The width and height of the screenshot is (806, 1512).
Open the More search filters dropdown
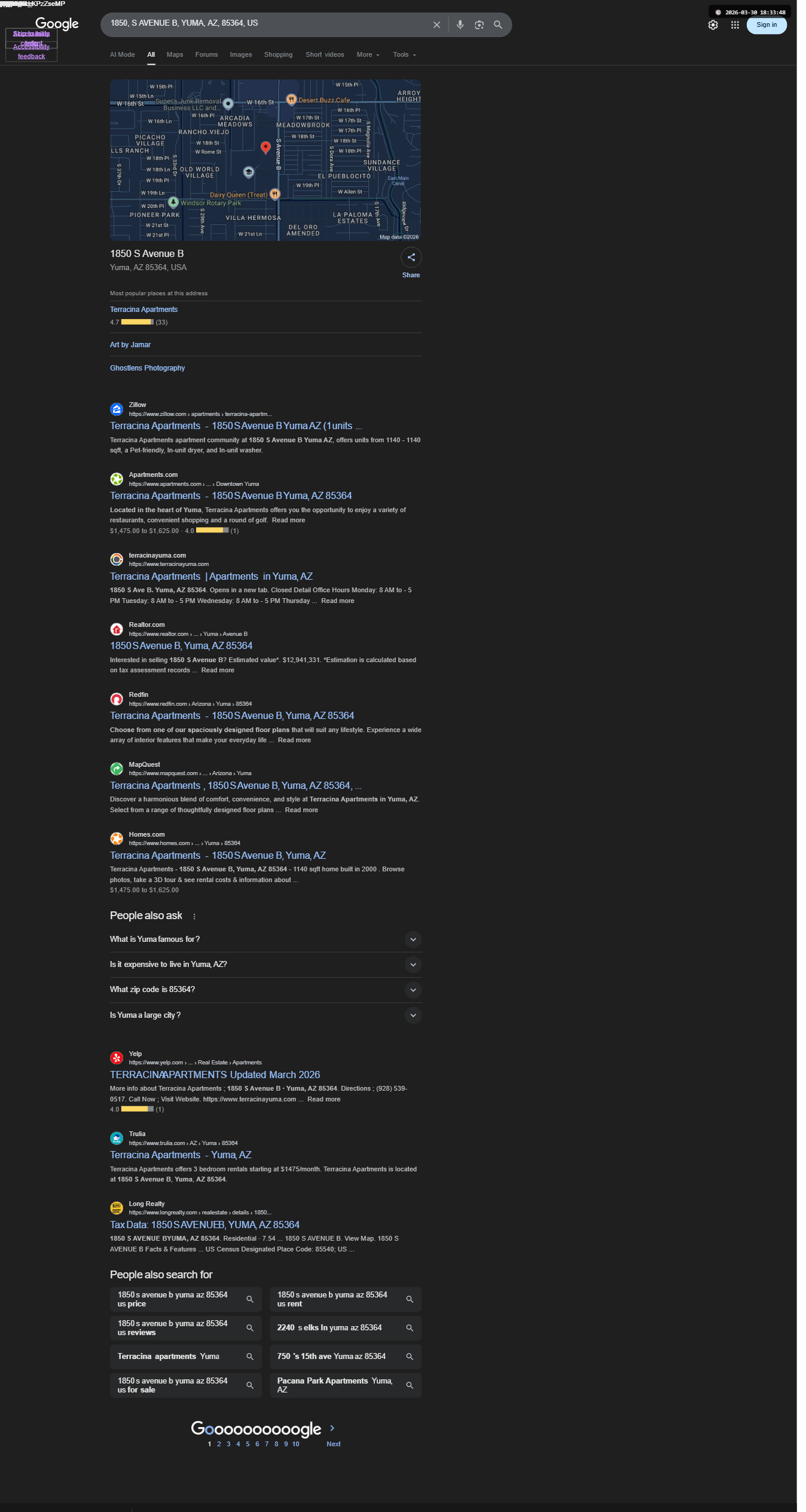click(368, 55)
